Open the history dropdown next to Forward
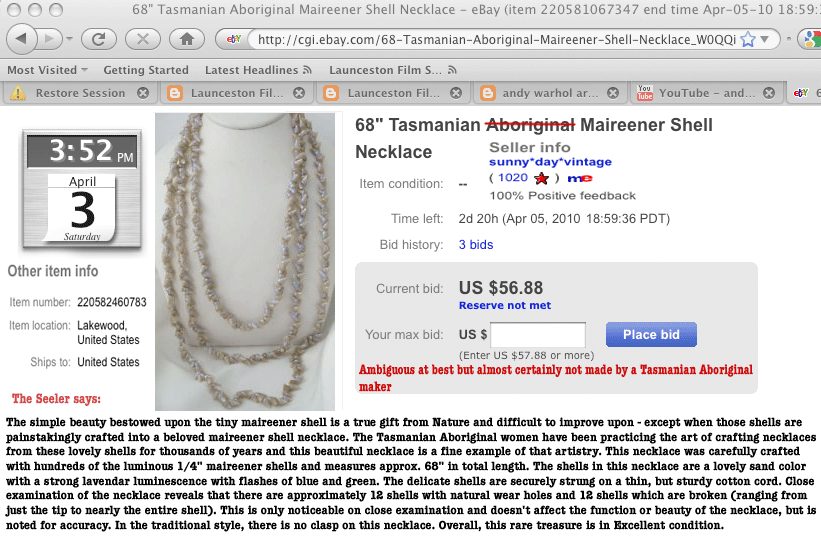The image size is (821, 536). tap(69, 39)
